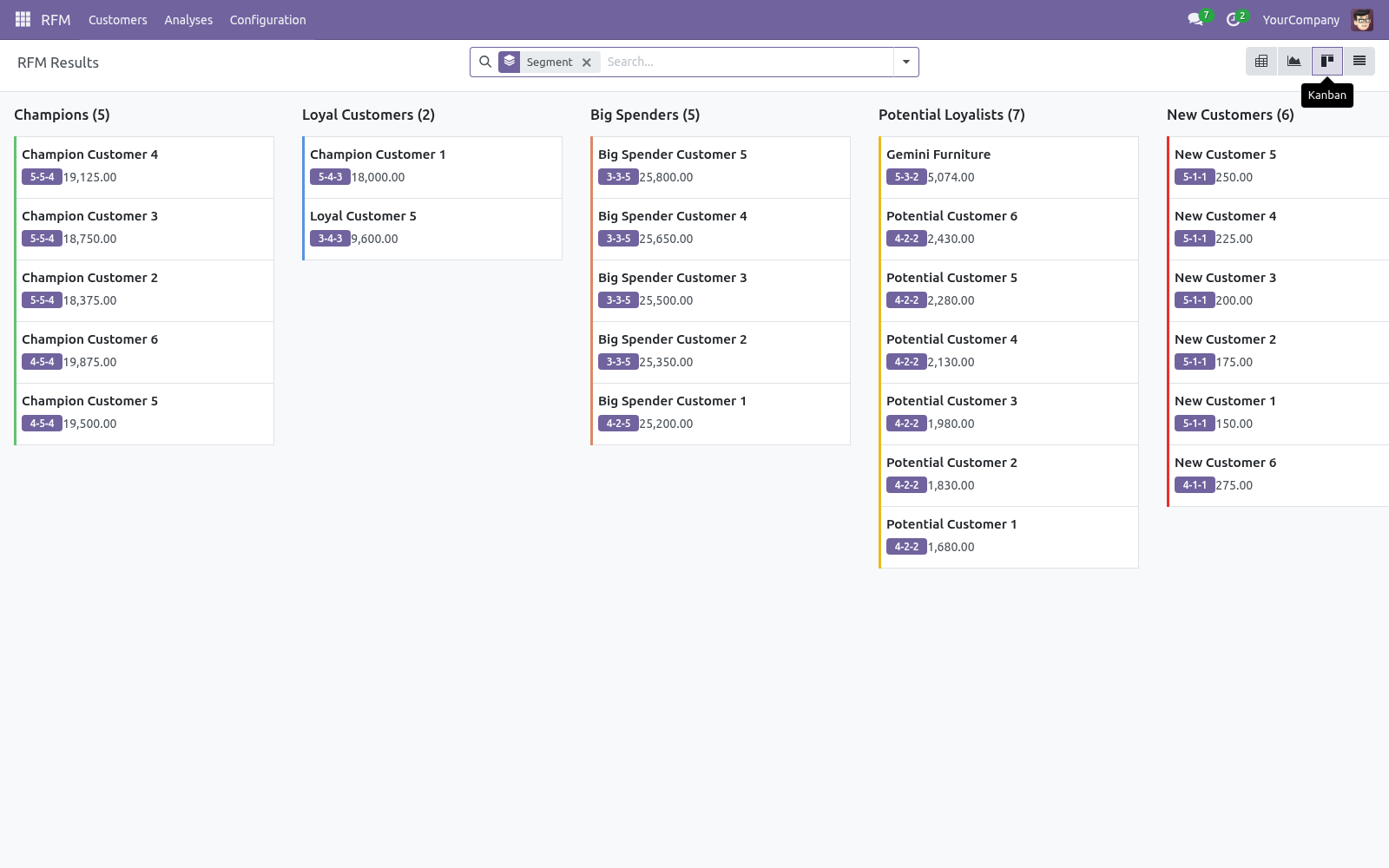
Task: Click the search magnifier icon
Action: click(x=485, y=62)
